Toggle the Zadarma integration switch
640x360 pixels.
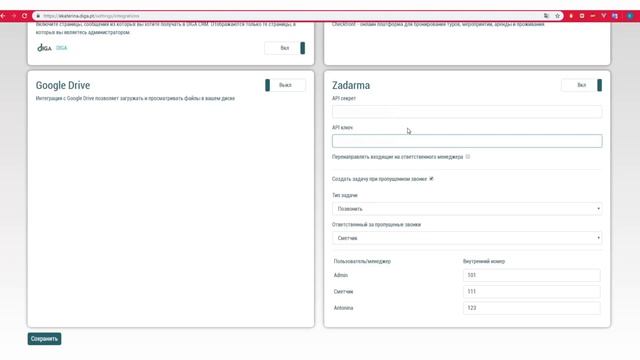click(x=582, y=85)
